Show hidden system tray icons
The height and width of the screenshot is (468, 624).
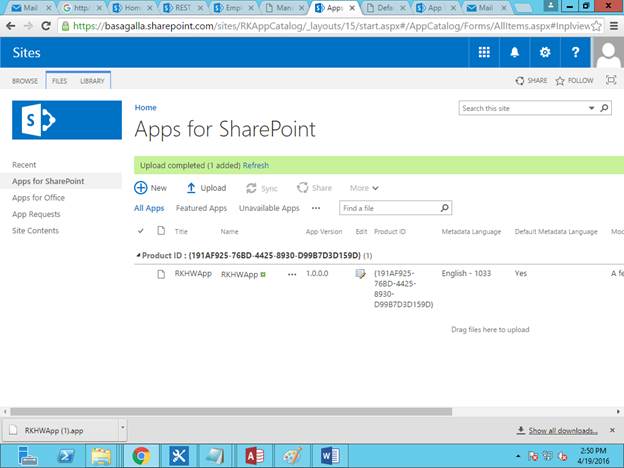(518, 456)
